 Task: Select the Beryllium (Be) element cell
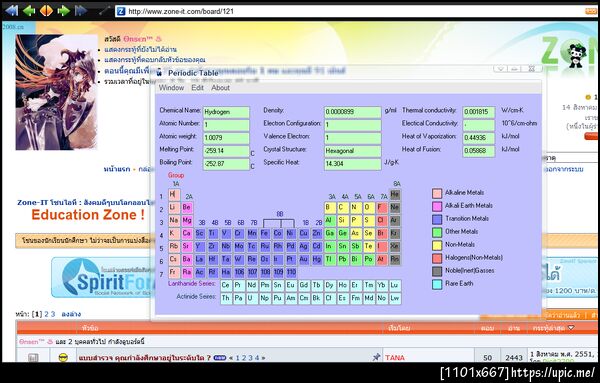[x=187, y=207]
